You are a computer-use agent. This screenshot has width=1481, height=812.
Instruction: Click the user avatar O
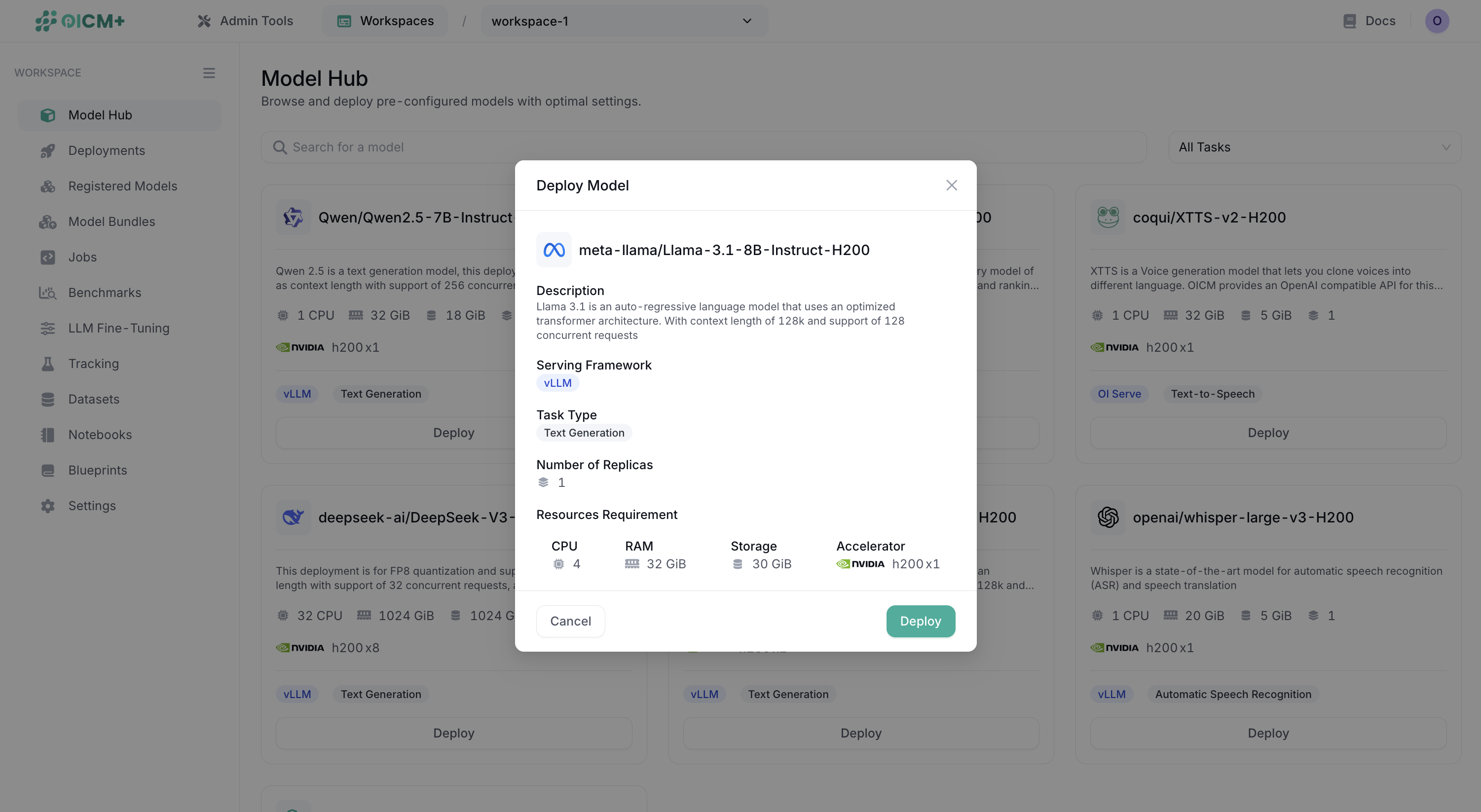click(1436, 21)
